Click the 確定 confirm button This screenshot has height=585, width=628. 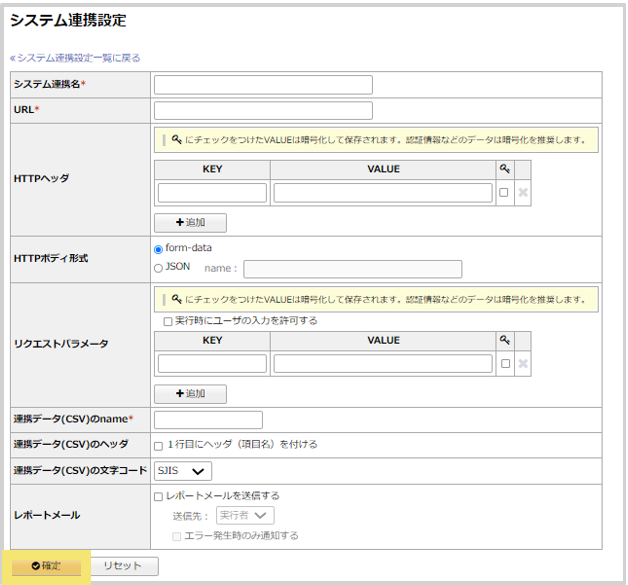[46, 566]
